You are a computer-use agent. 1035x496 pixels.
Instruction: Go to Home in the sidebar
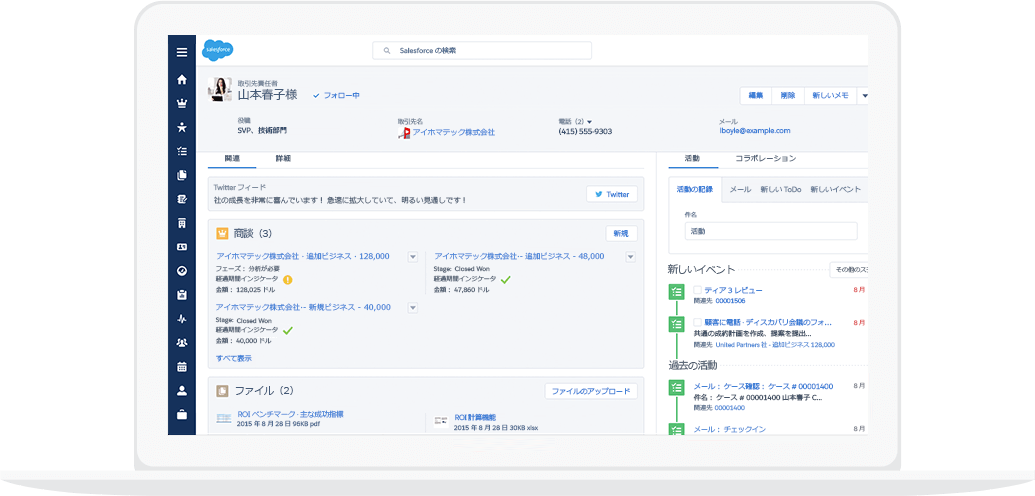[x=181, y=79]
